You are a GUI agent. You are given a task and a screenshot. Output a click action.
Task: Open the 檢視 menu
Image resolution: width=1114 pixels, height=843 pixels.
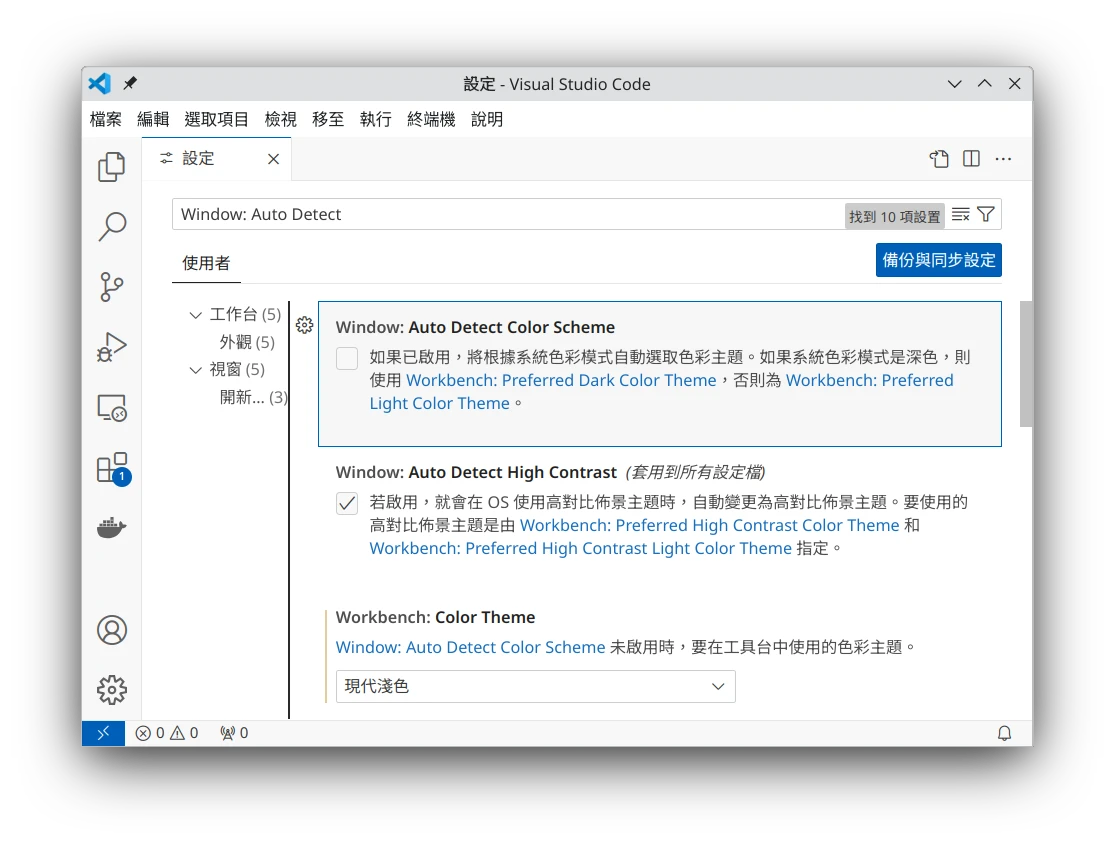280,119
